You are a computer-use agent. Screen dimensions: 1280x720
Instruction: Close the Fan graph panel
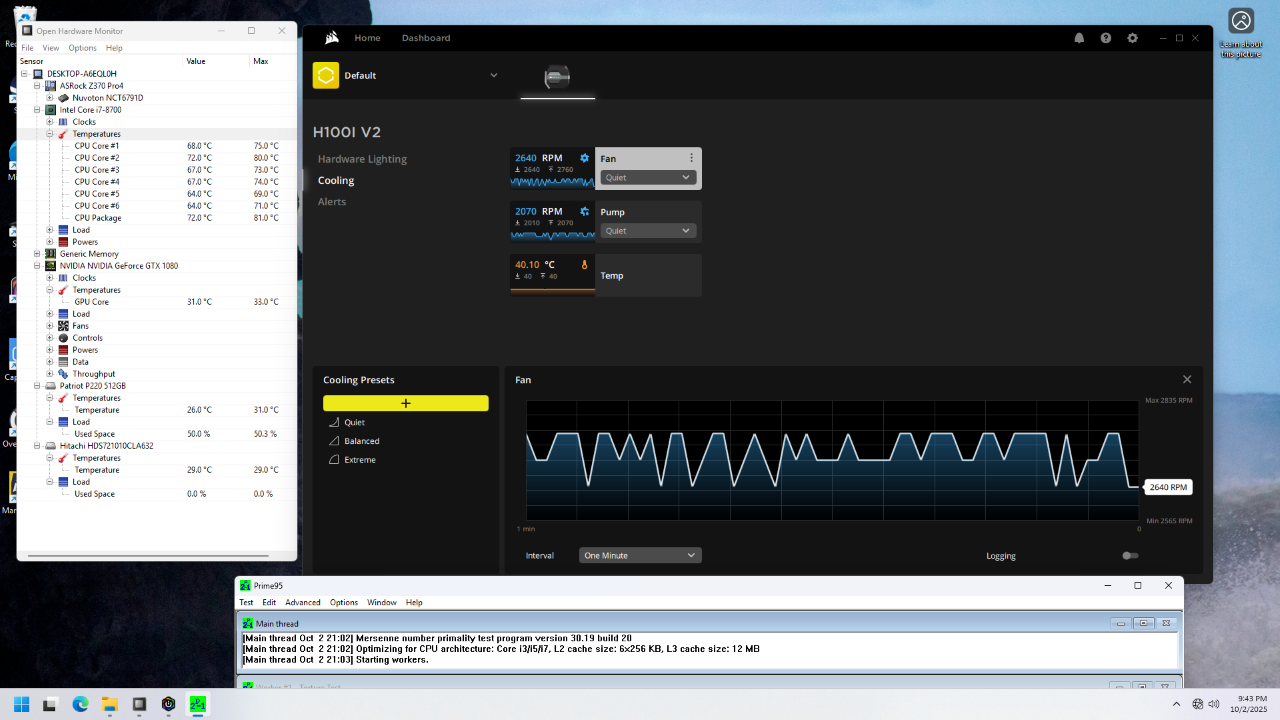(x=1187, y=380)
